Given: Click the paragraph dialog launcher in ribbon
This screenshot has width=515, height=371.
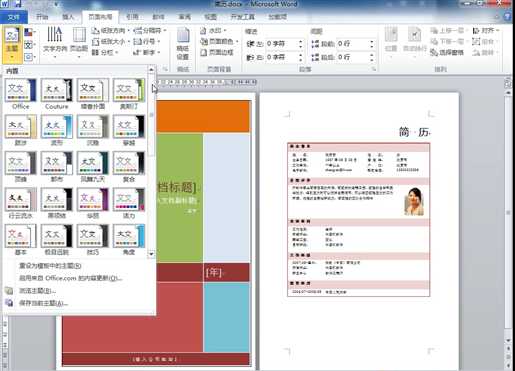Looking at the screenshot, I should pos(374,69).
